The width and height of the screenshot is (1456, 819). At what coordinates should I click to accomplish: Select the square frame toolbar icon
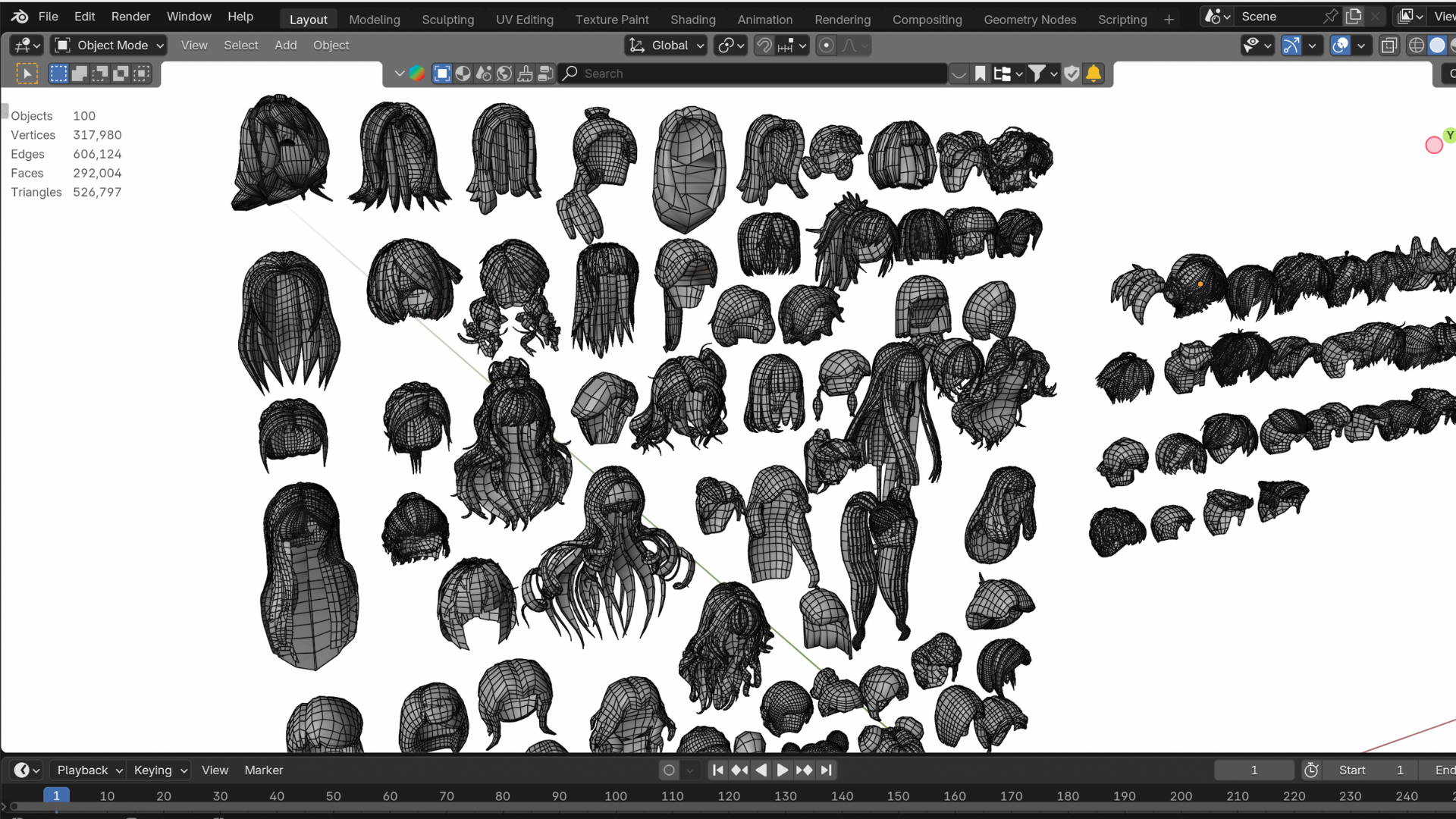pyautogui.click(x=442, y=74)
